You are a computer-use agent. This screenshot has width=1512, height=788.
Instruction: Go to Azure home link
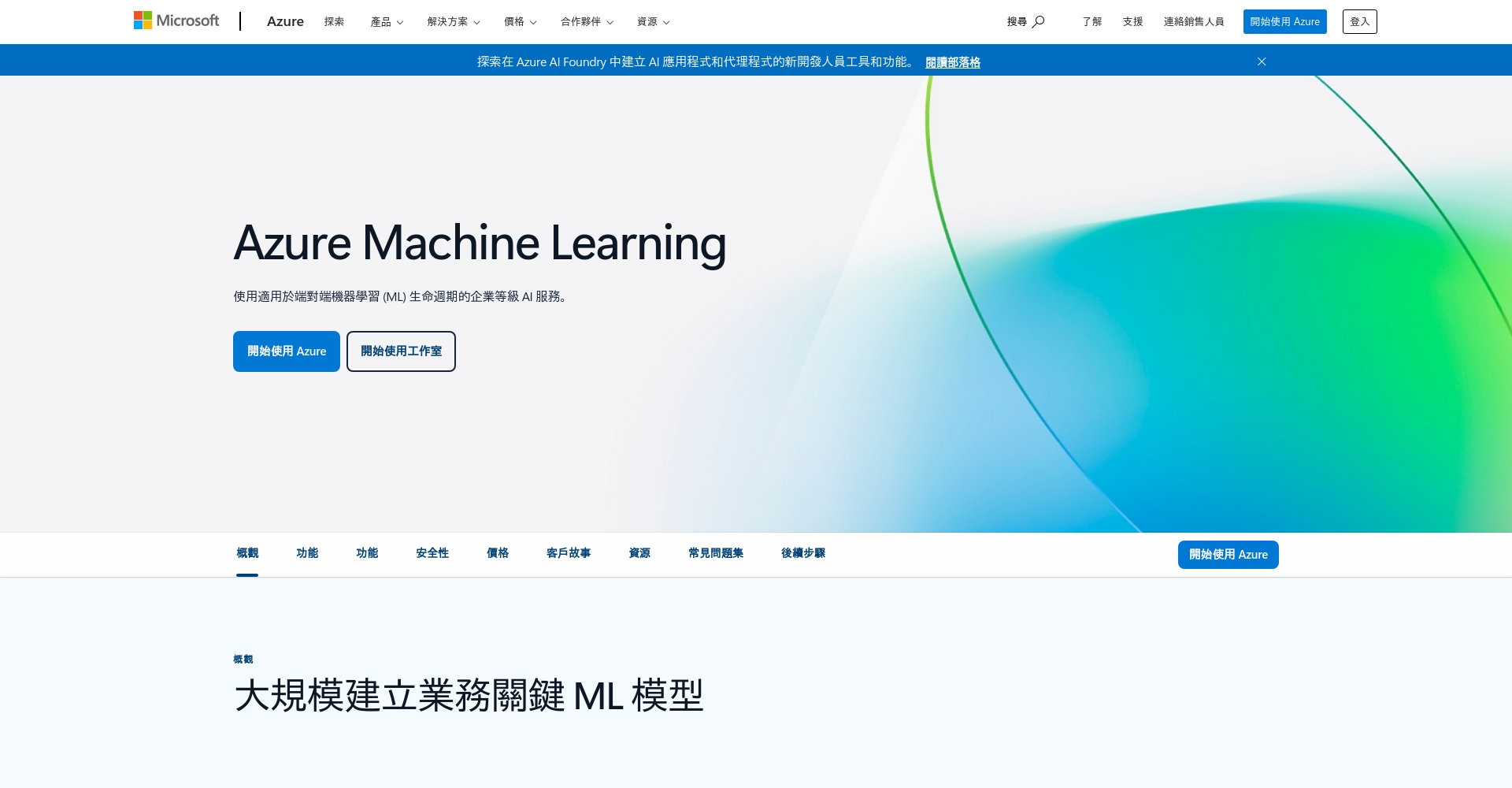coord(285,22)
